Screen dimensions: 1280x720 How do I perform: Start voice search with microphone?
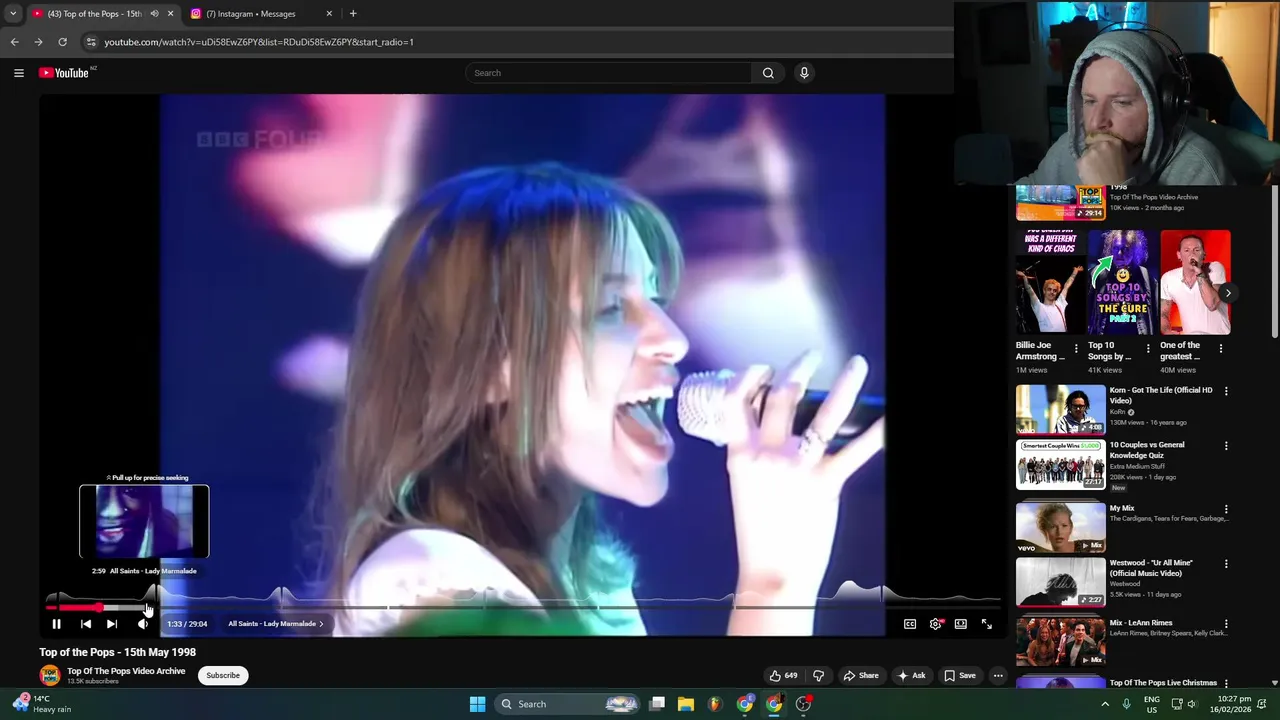804,73
